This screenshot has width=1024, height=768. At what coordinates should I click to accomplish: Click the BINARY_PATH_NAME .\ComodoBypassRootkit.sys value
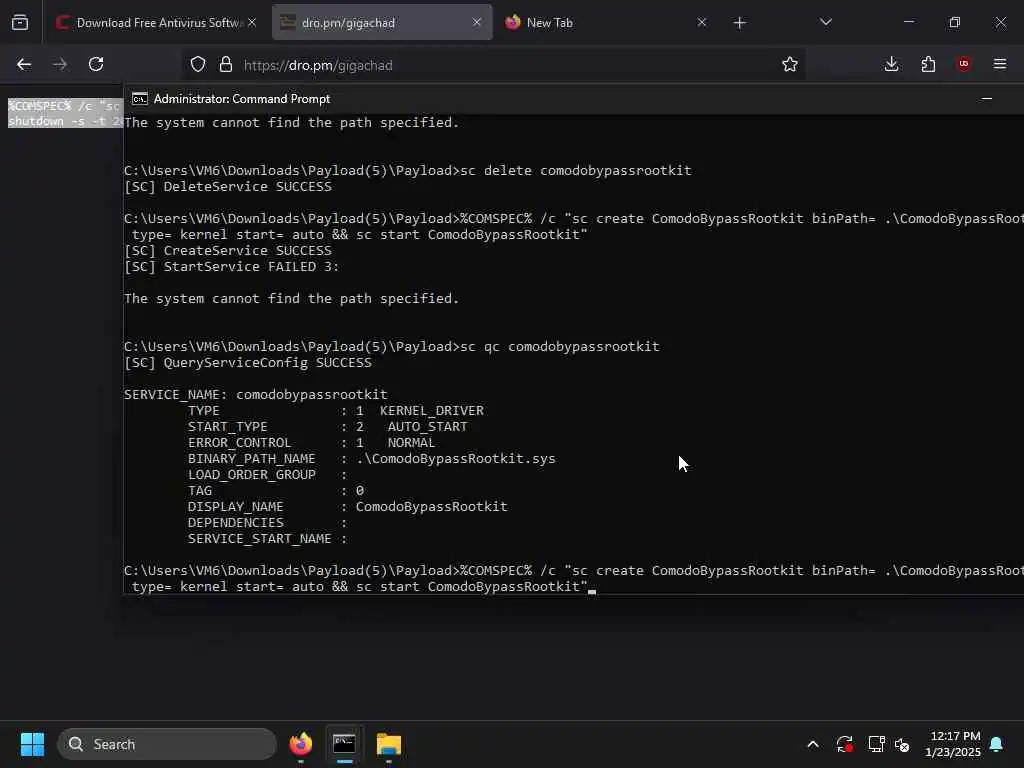(x=456, y=458)
